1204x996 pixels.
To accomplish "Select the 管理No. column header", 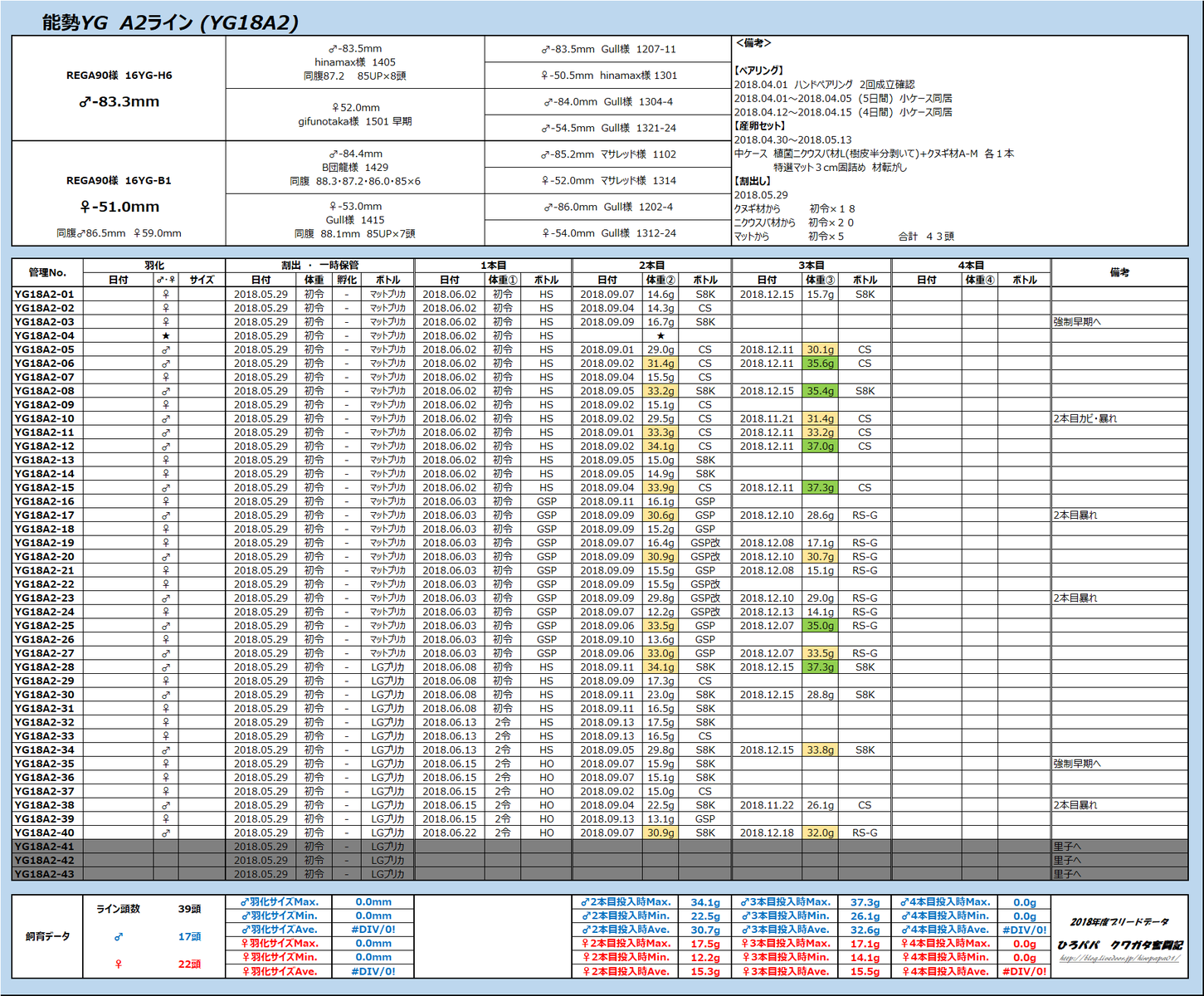I will click(x=47, y=272).
